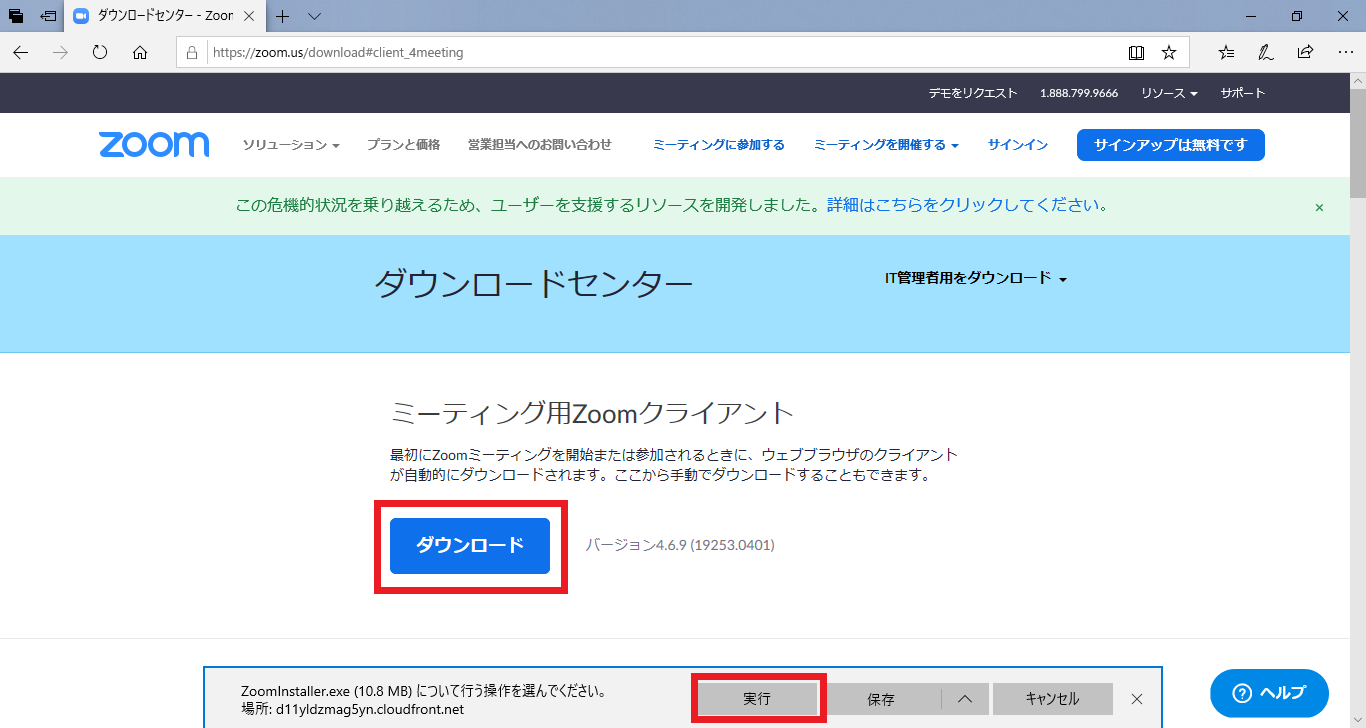This screenshot has width=1366, height=728.
Task: Click the blue ダウンロード button
Action: [x=470, y=546]
